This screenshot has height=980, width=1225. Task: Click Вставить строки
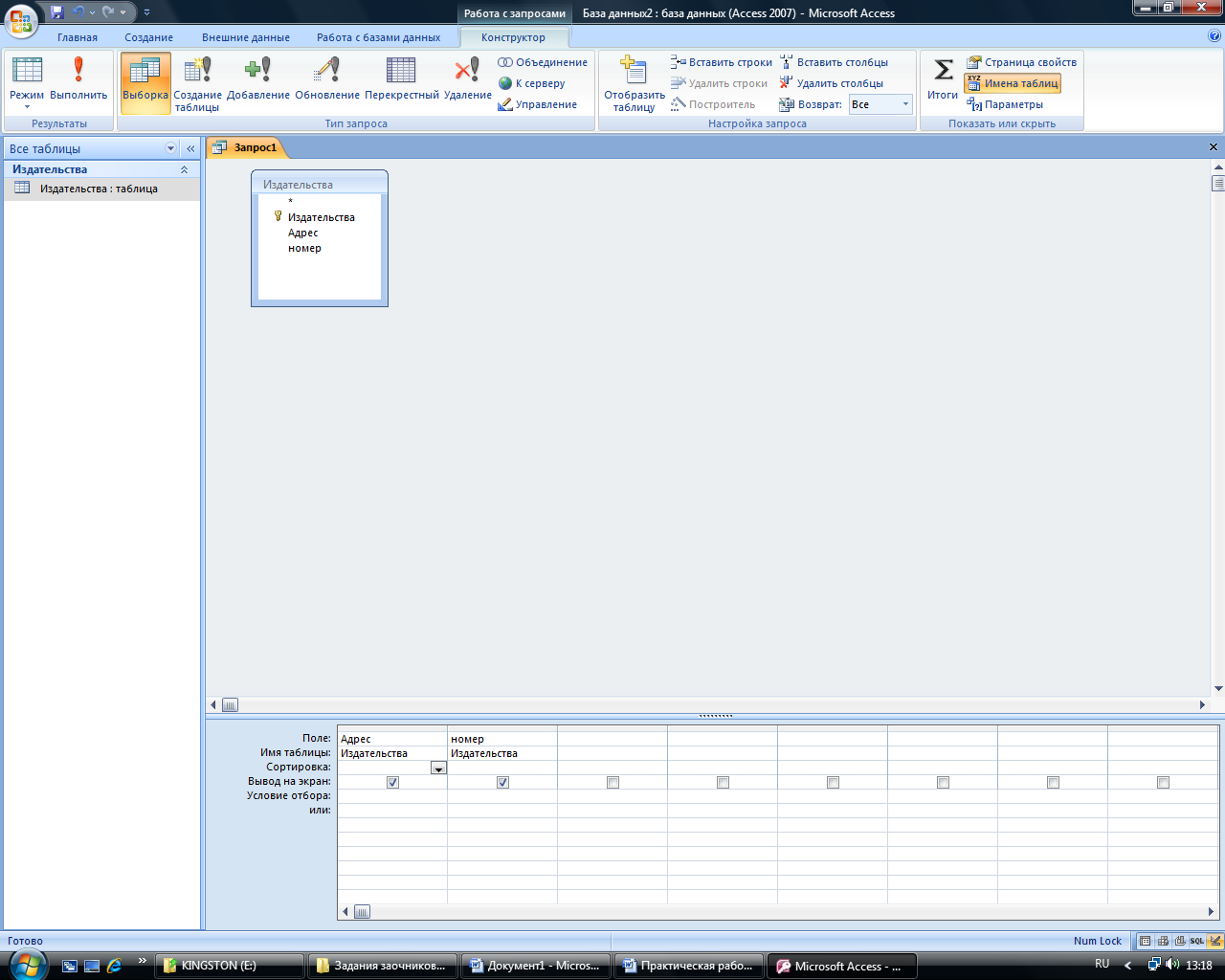[722, 62]
